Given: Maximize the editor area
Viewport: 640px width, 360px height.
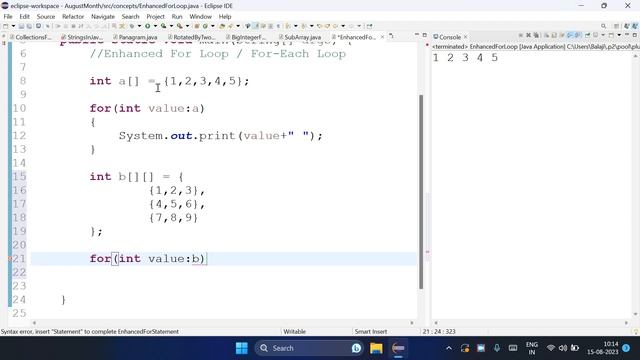Looking at the screenshot, I should (424, 35).
